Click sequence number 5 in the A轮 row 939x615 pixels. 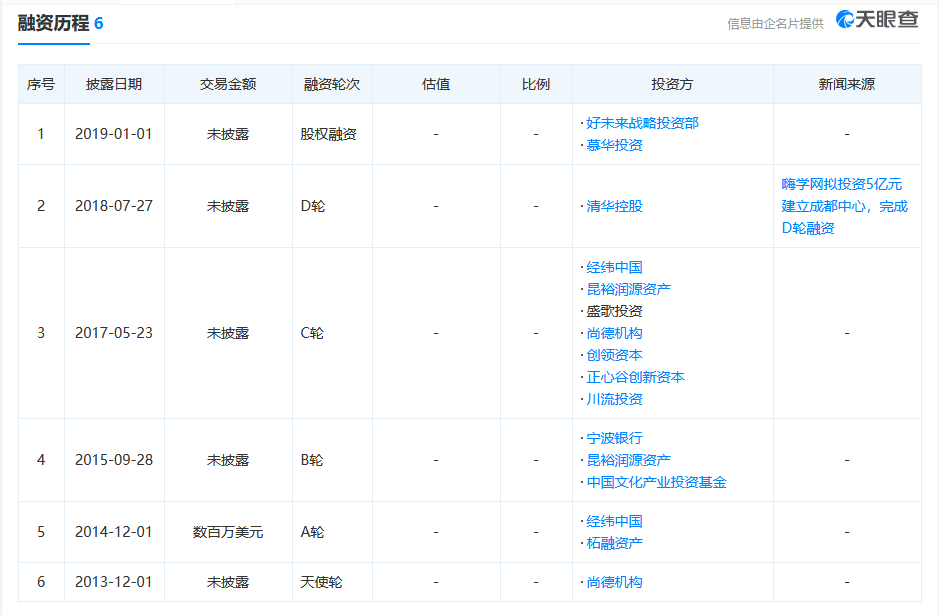pyautogui.click(x=41, y=532)
